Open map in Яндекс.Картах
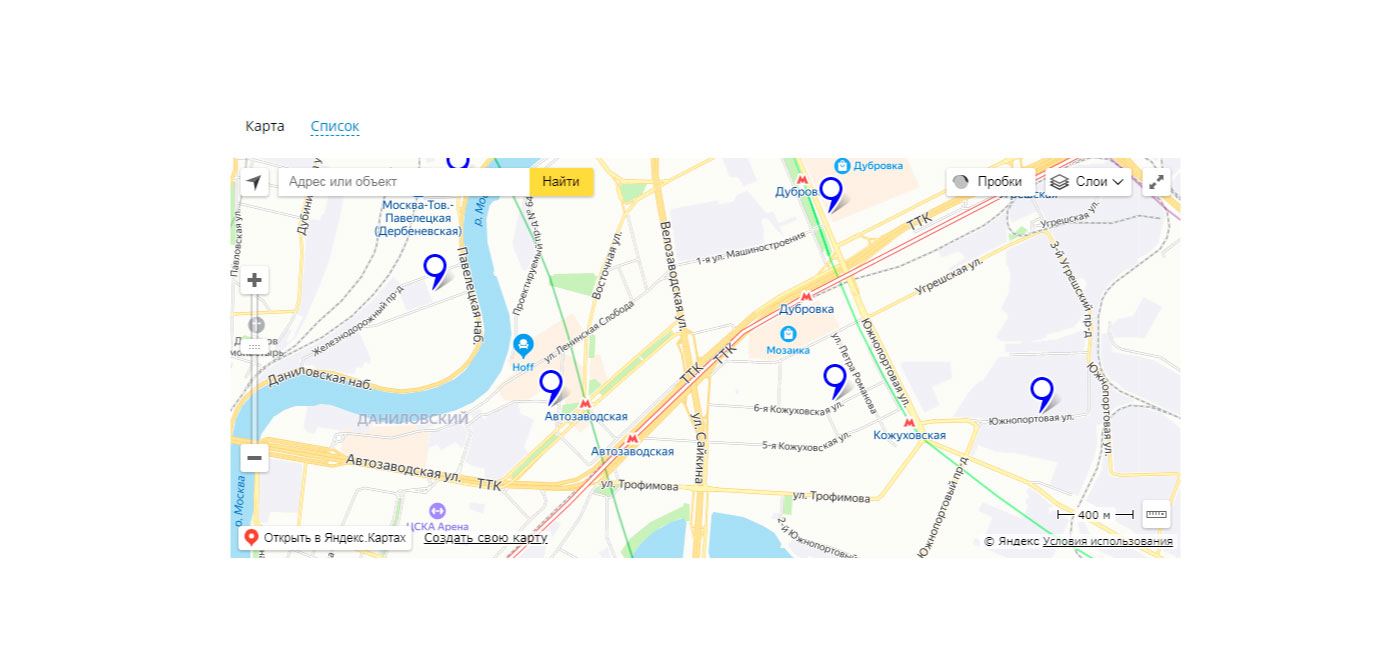The height and width of the screenshot is (650, 1400). (325, 538)
